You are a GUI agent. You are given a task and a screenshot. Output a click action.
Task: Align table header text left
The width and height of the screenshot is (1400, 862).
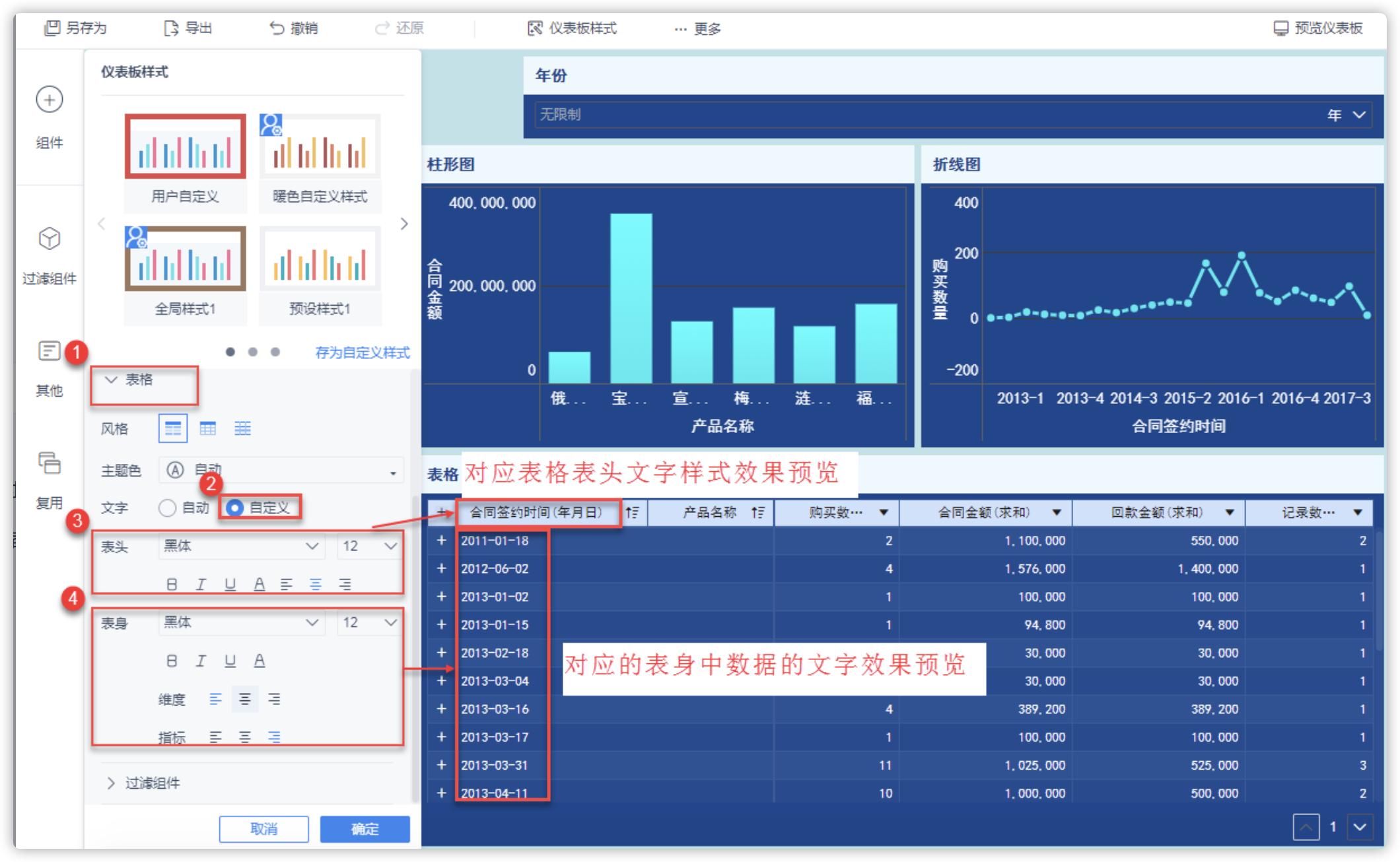[x=287, y=584]
